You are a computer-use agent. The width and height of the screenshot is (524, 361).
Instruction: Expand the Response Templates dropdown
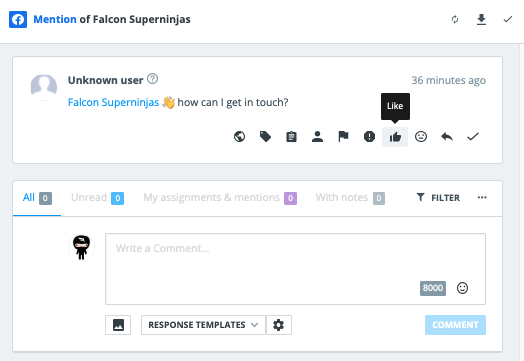click(x=203, y=325)
